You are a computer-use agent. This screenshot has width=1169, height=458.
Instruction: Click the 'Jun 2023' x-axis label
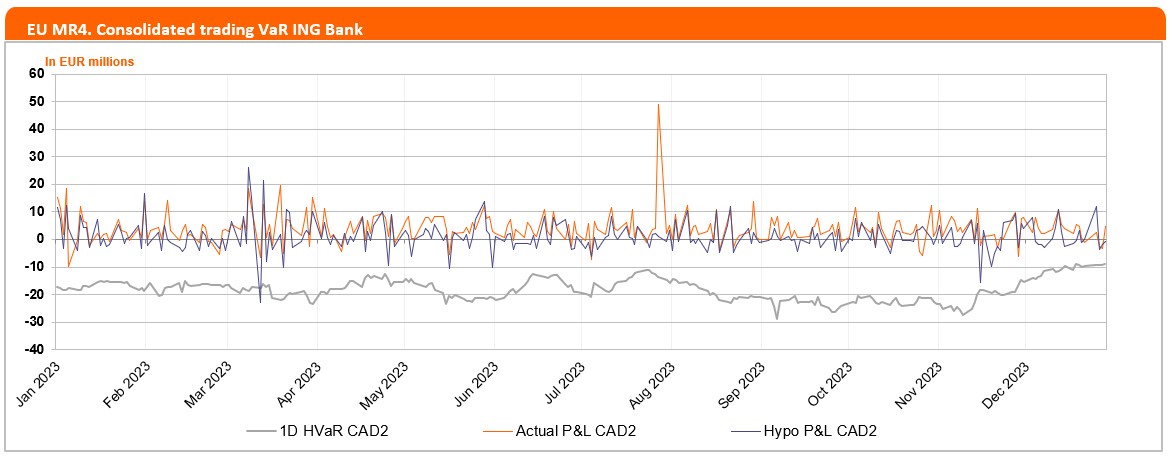click(479, 384)
